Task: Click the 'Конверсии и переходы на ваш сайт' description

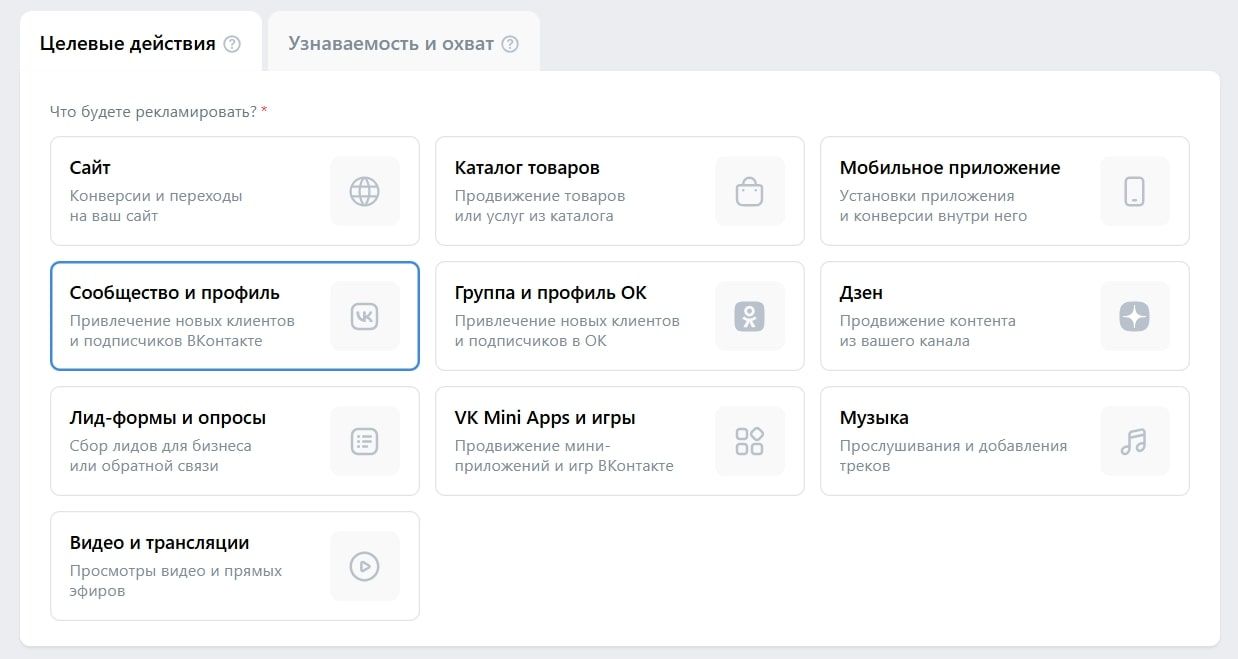Action: pyautogui.click(x=156, y=206)
